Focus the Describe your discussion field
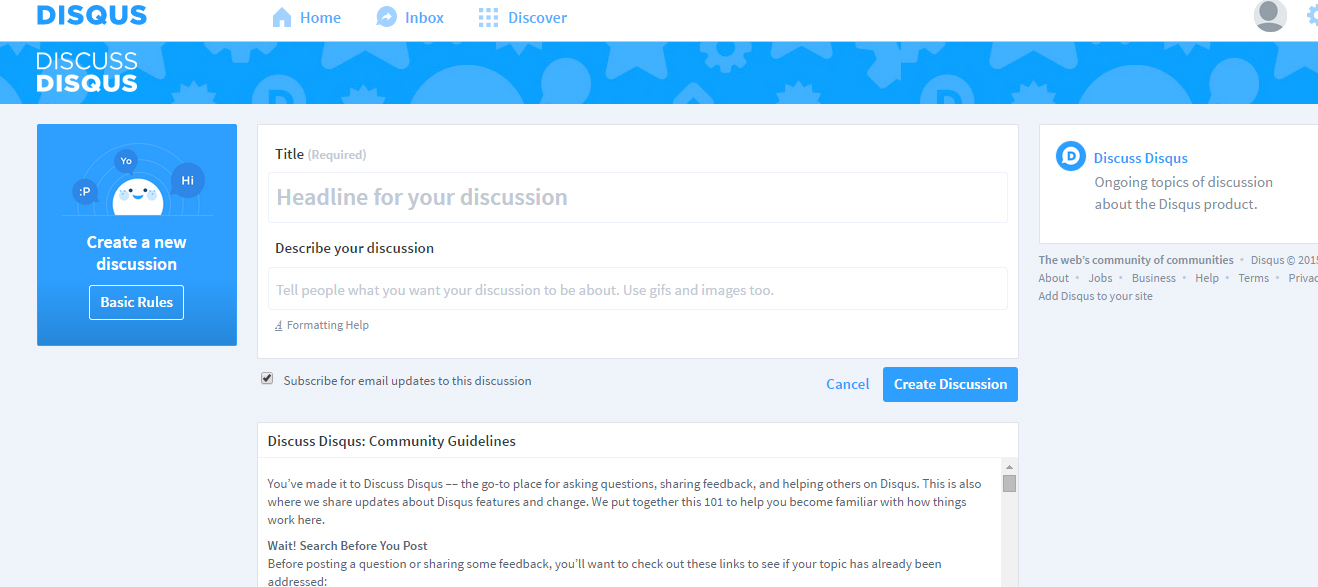Screen dimensions: 1318x587 [x=638, y=289]
